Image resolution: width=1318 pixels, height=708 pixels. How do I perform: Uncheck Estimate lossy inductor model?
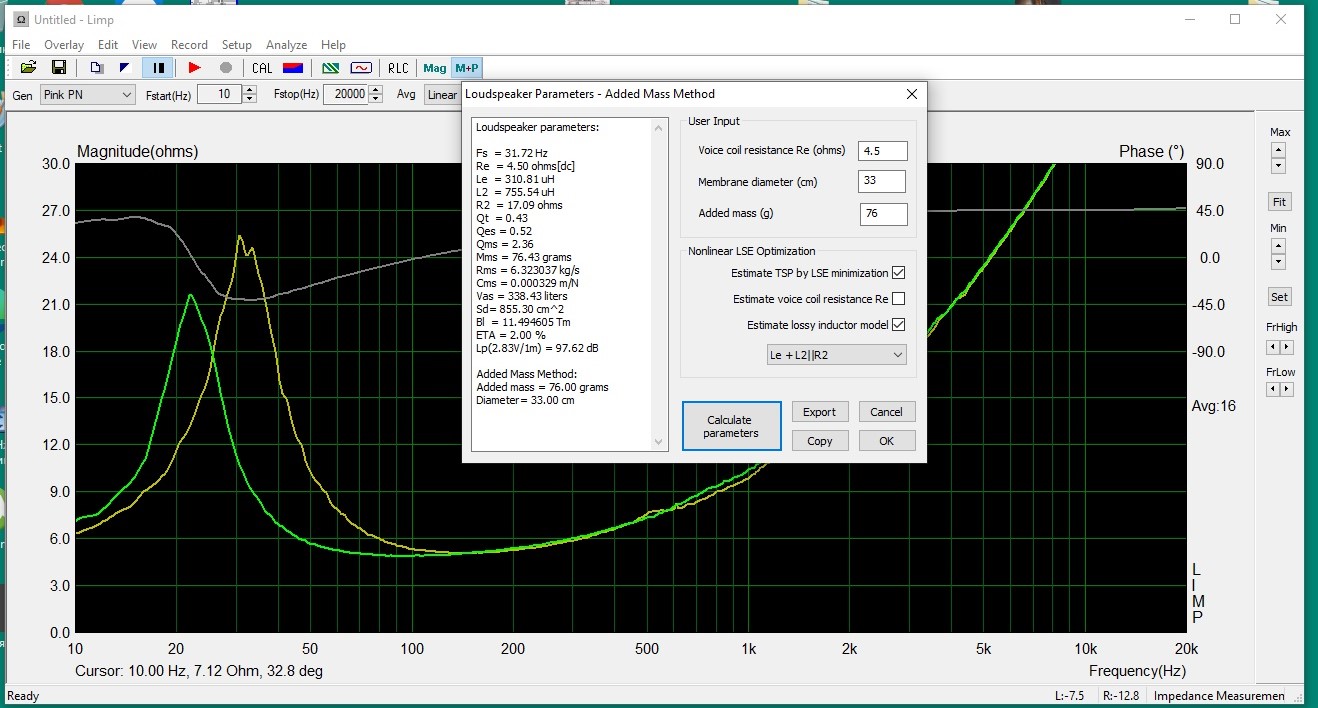(898, 325)
